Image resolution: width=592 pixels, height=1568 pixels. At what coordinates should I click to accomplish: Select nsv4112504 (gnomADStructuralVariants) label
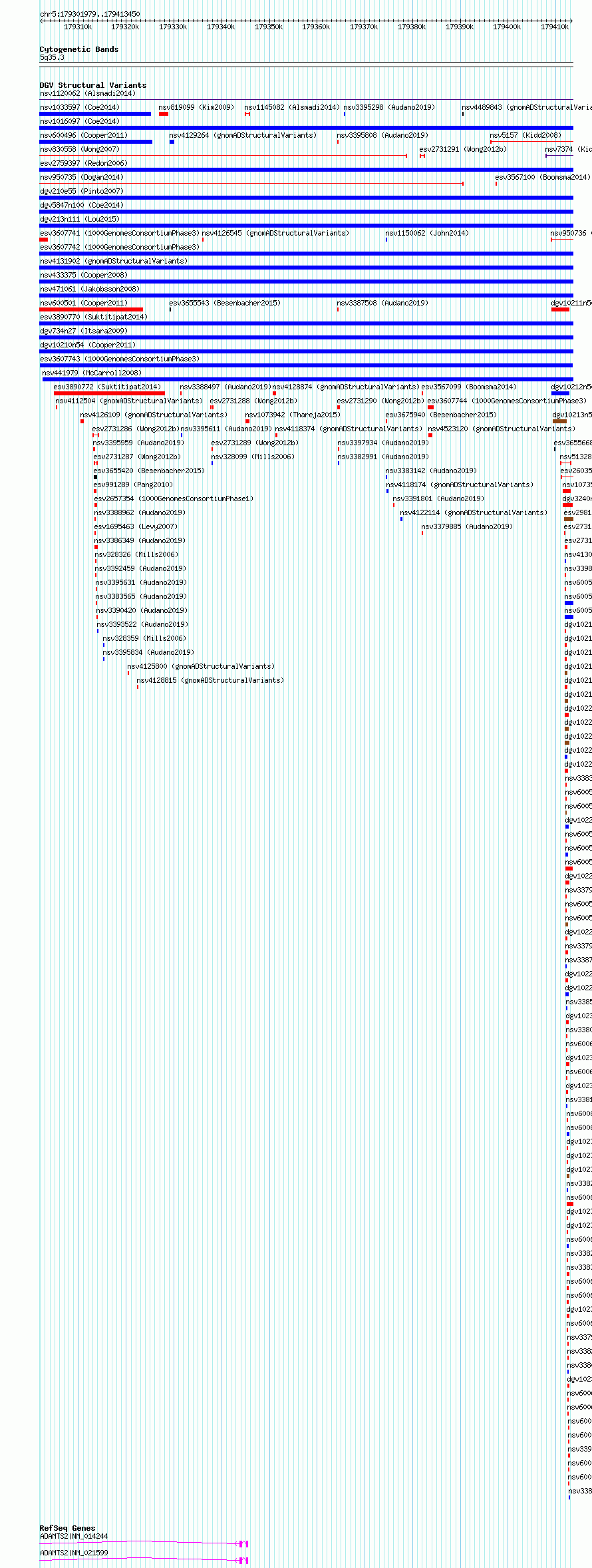click(x=129, y=401)
